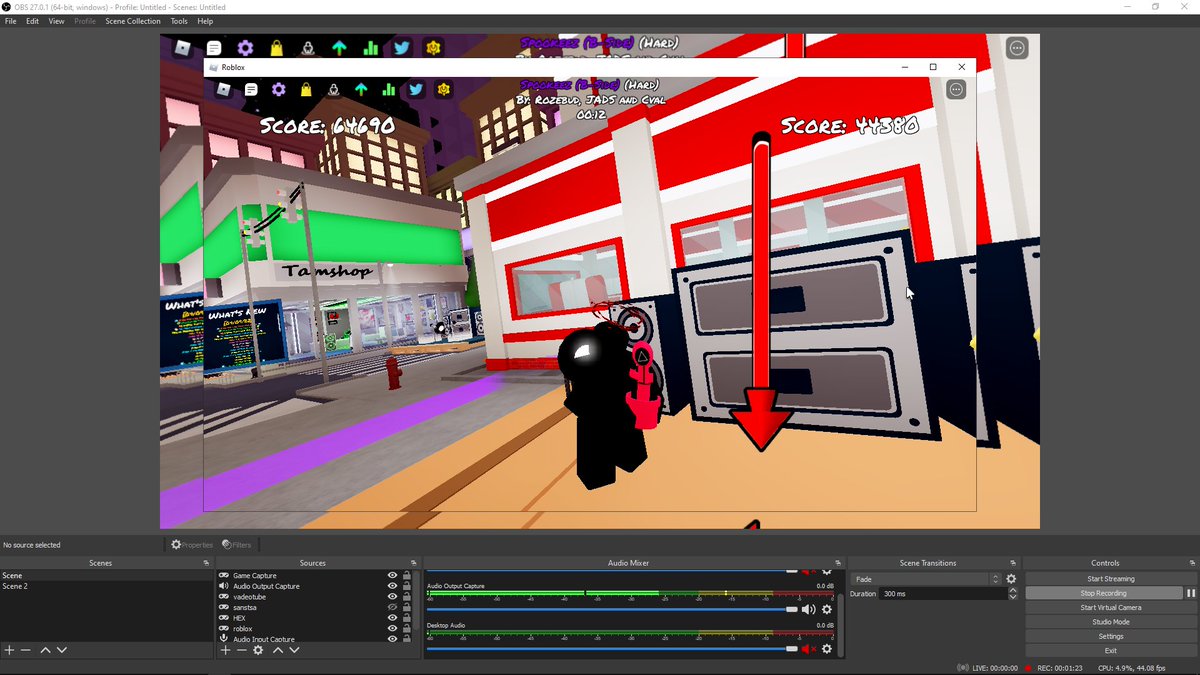This screenshot has height=675, width=1200.
Task: Open the Help menu
Action: point(205,21)
